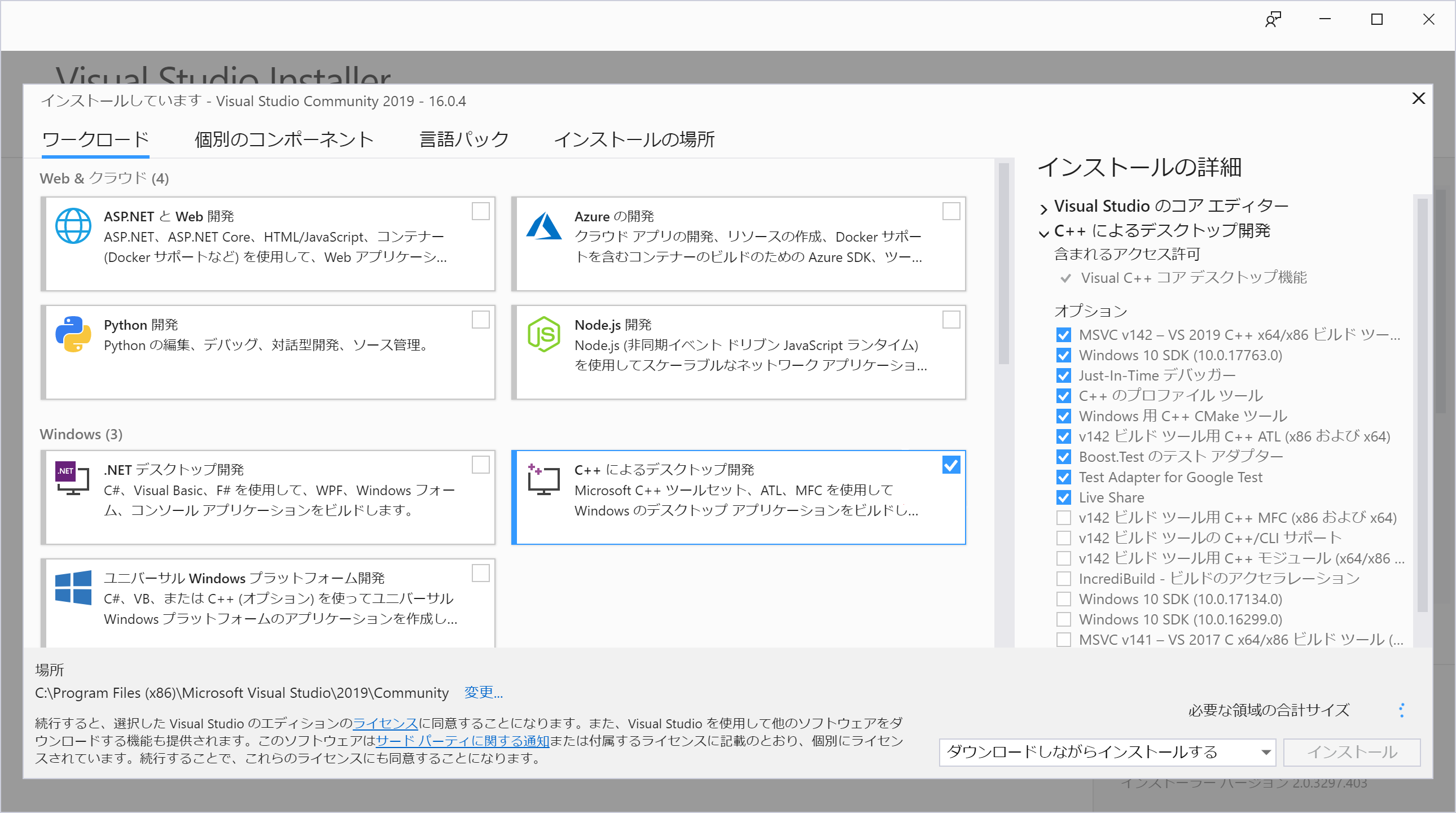
Task: Check Windows 10 SDK (10.0.16299.0)
Action: [x=1063, y=620]
